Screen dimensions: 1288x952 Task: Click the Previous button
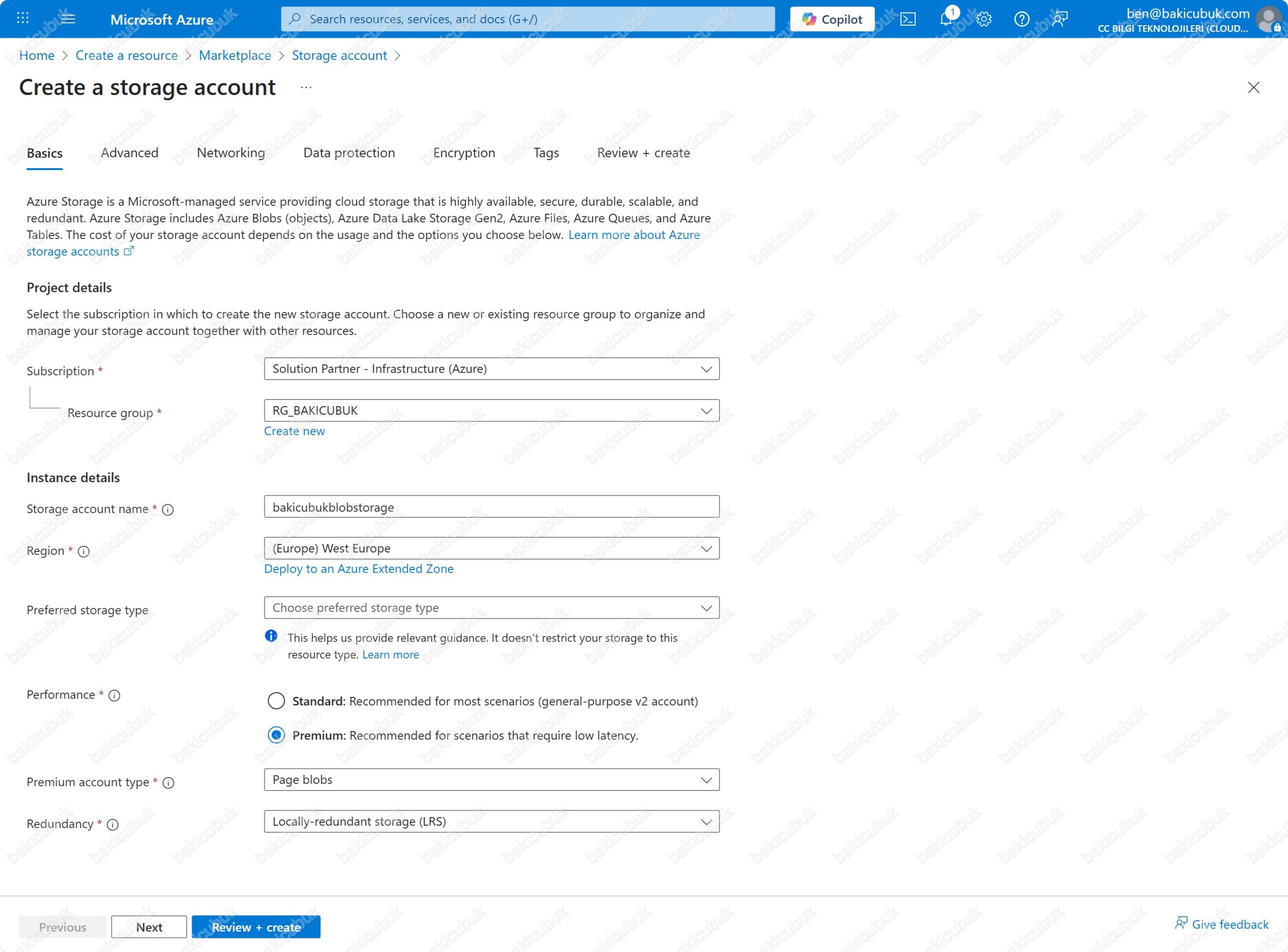tap(62, 927)
